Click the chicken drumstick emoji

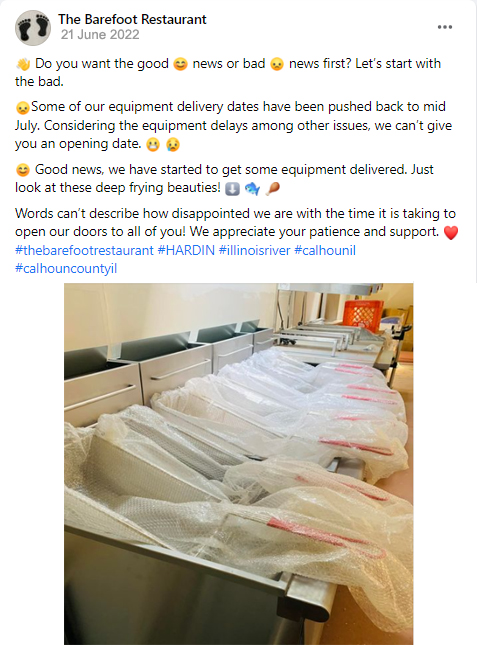[272, 189]
